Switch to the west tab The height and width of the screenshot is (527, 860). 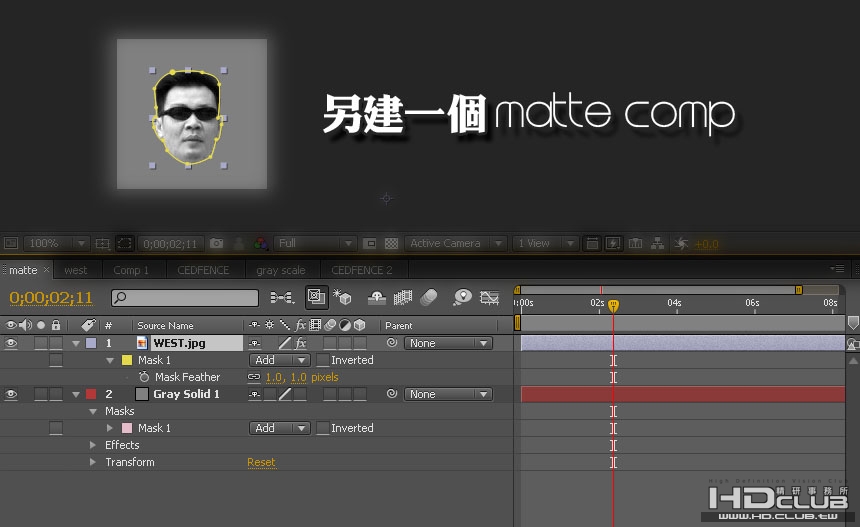[x=76, y=270]
